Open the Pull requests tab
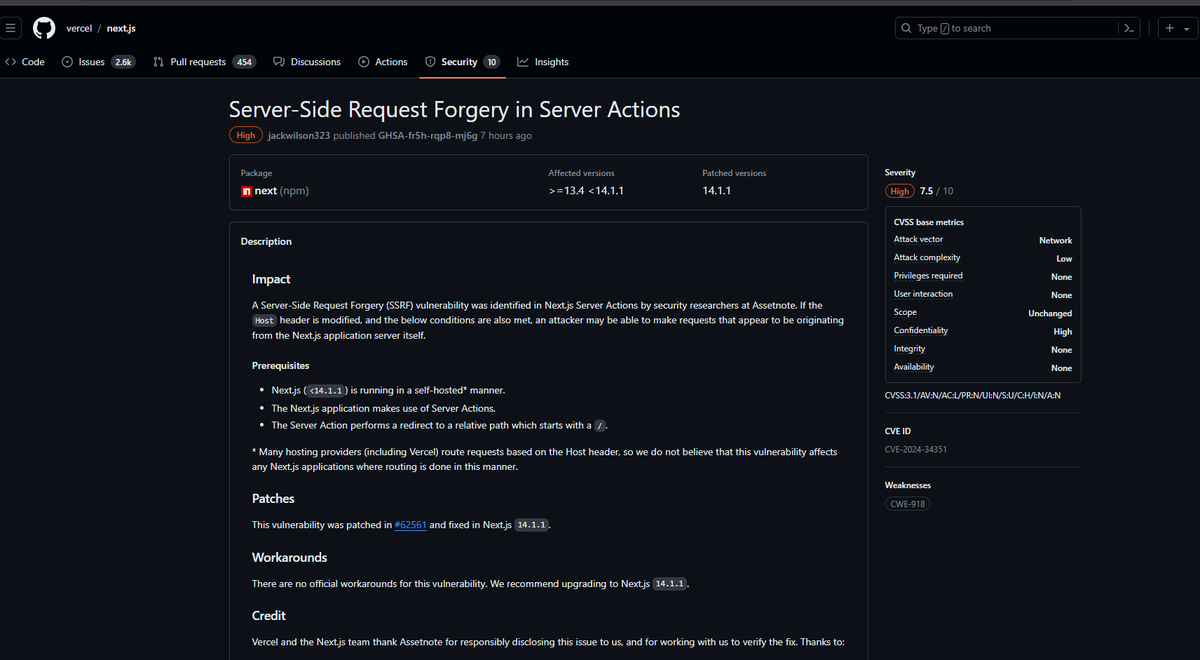The width and height of the screenshot is (1200, 660). [204, 62]
